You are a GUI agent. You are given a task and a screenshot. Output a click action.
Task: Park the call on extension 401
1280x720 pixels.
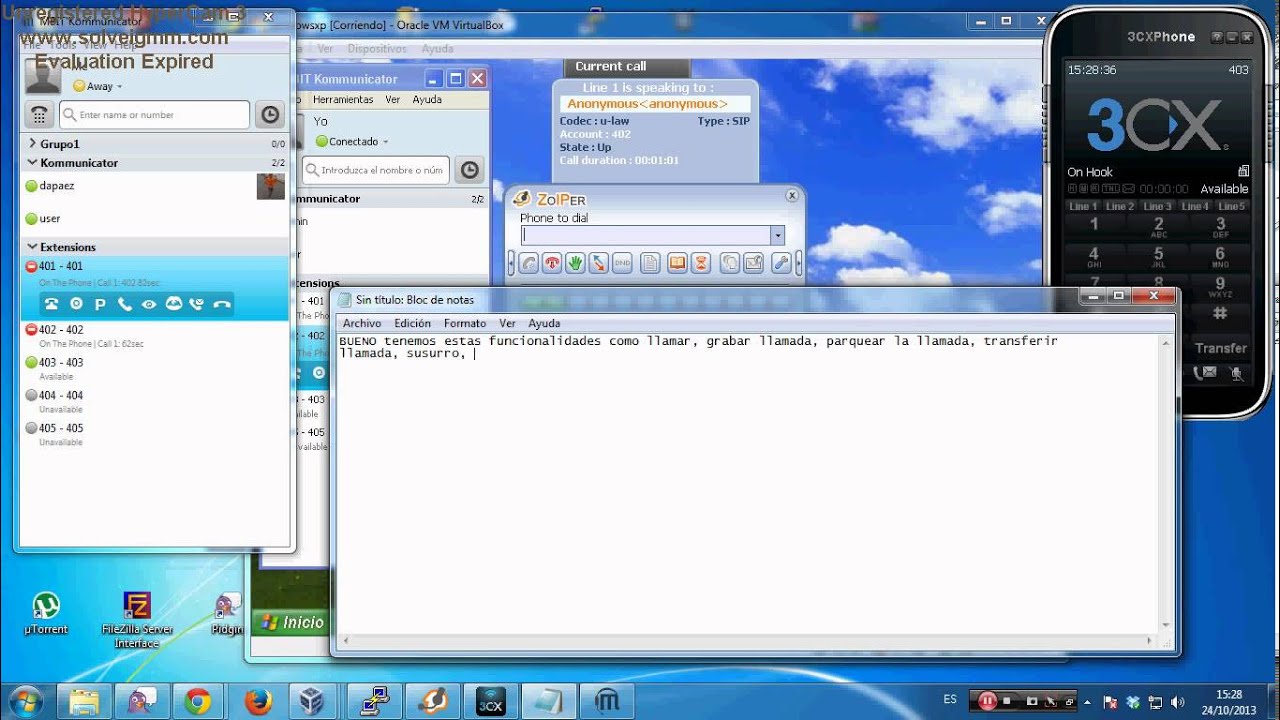[x=100, y=304]
